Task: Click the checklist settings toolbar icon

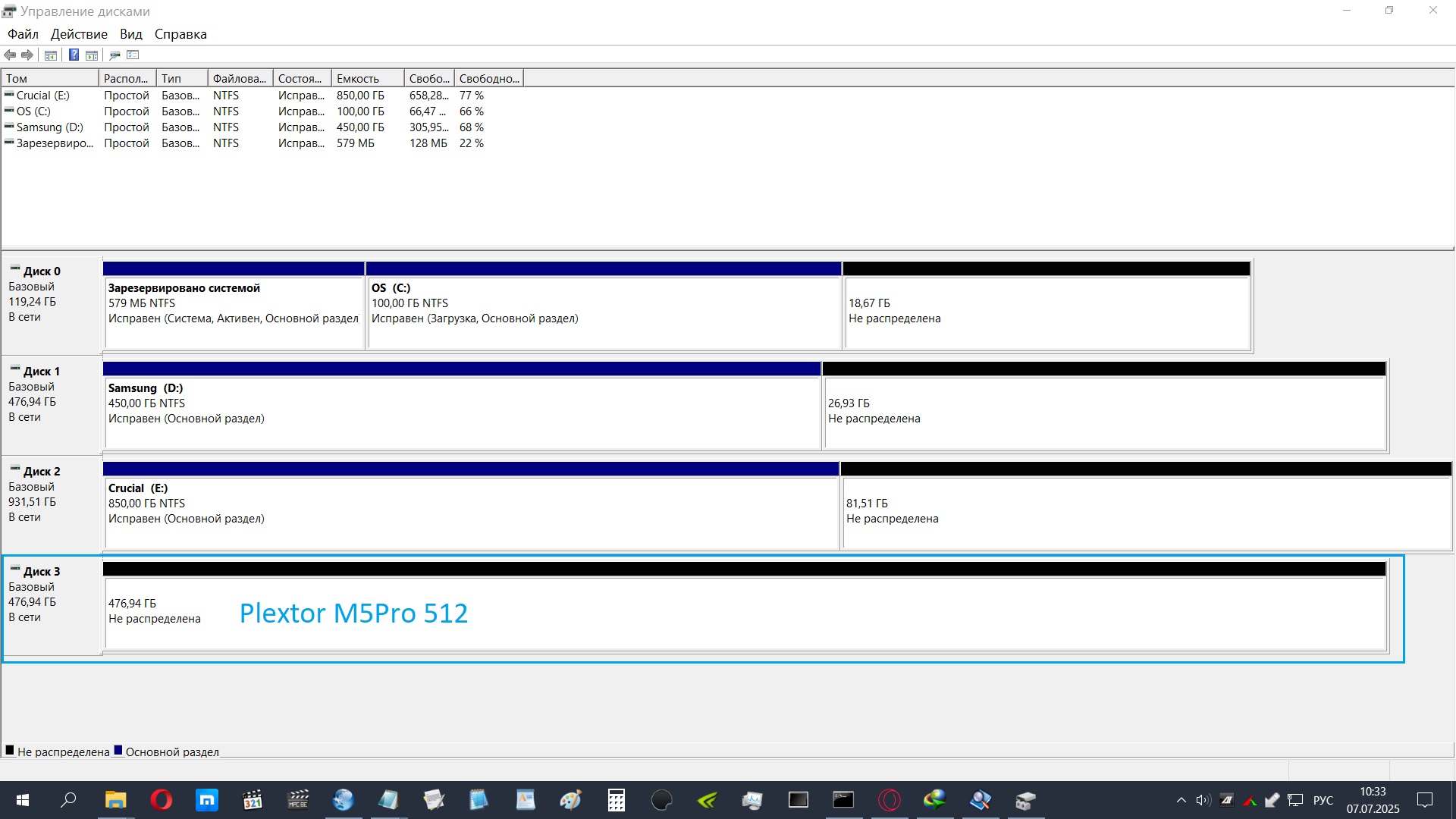Action: coord(133,55)
